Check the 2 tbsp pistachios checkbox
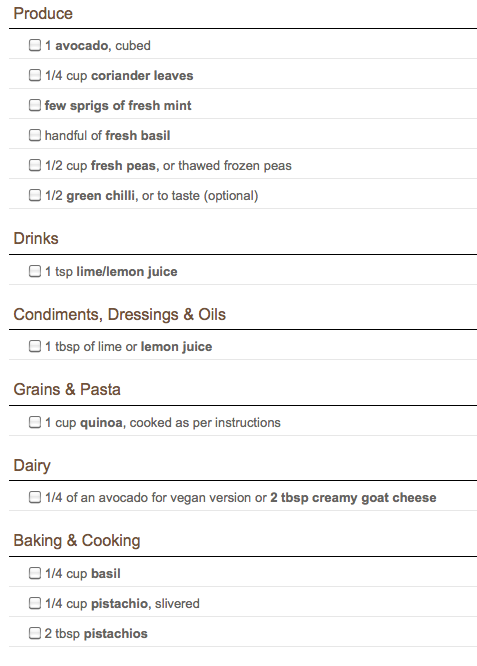The image size is (477, 666). pos(35,633)
